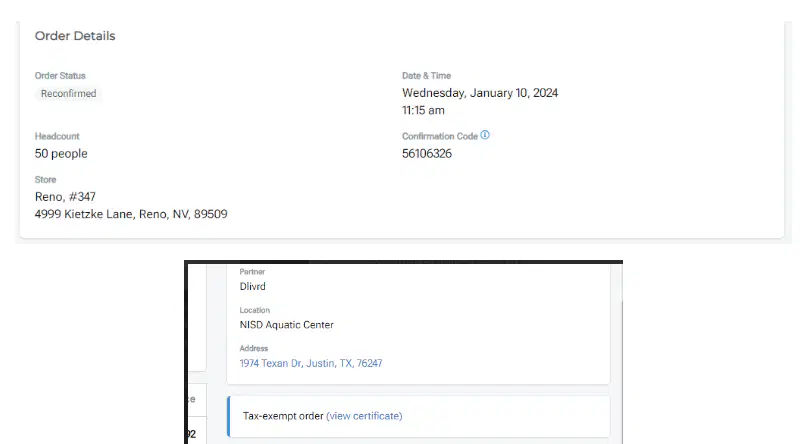The width and height of the screenshot is (809, 444).
Task: Click the Order Status label
Action: click(60, 76)
